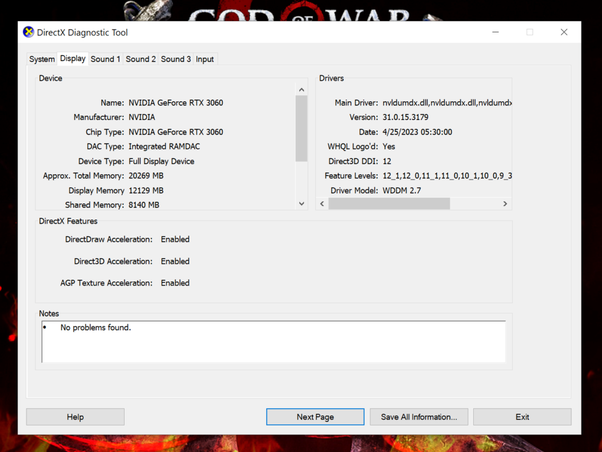Click display memory '12129 MB'
The image size is (602, 452).
[x=146, y=190]
